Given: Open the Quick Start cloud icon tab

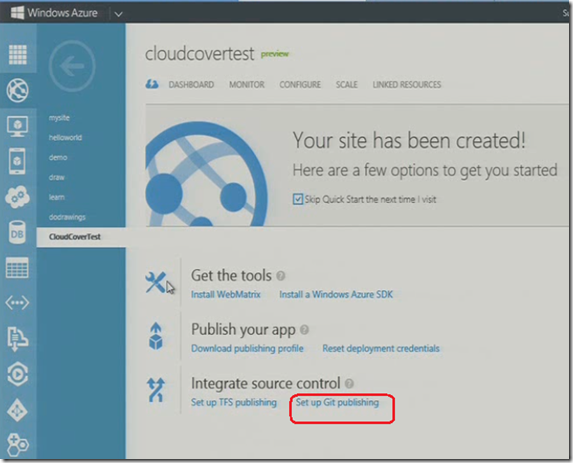Looking at the screenshot, I should pos(152,84).
